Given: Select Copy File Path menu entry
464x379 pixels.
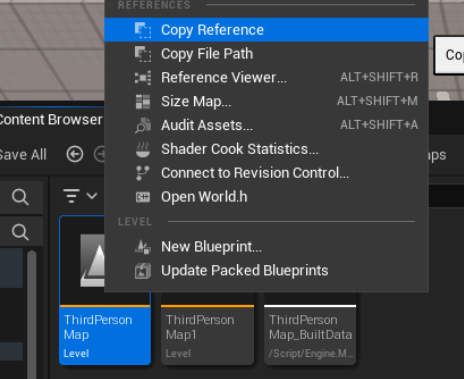Looking at the screenshot, I should coord(266,54).
